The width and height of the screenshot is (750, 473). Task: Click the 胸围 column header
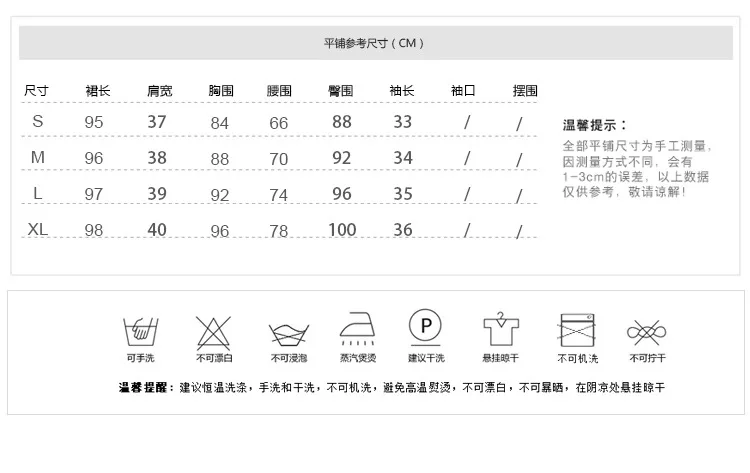pyautogui.click(x=221, y=90)
